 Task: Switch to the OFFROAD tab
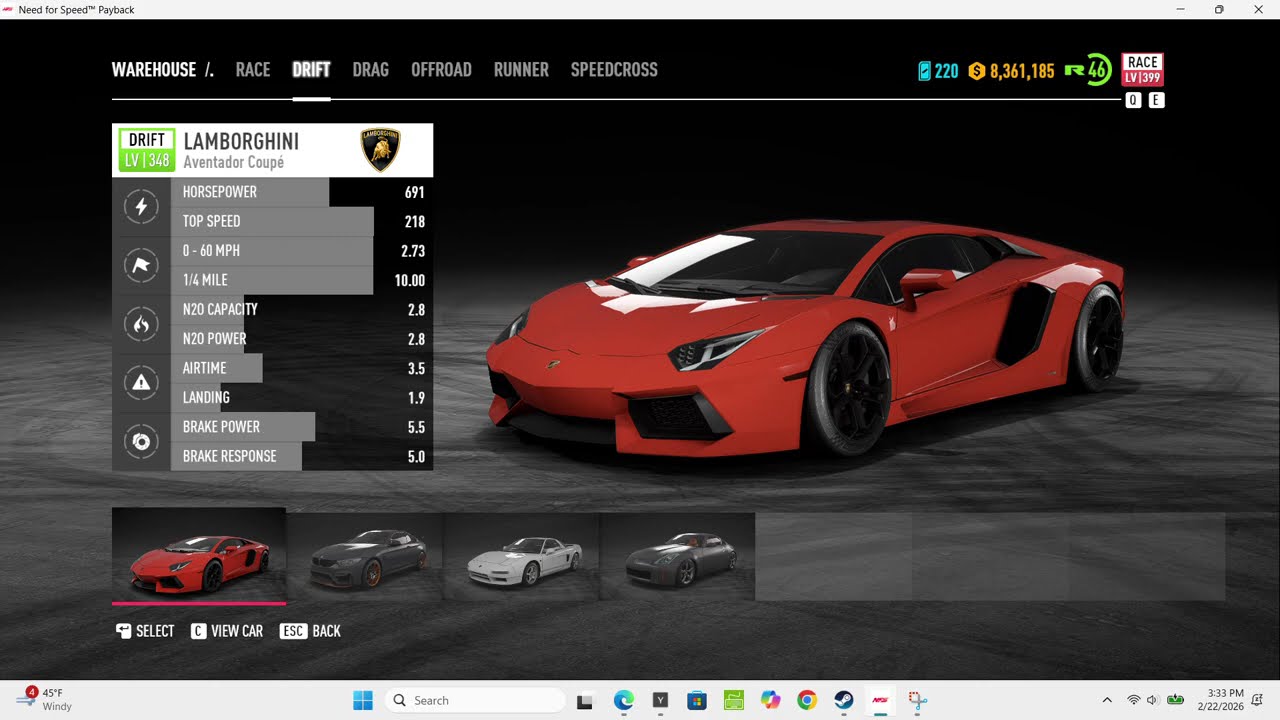(x=441, y=70)
